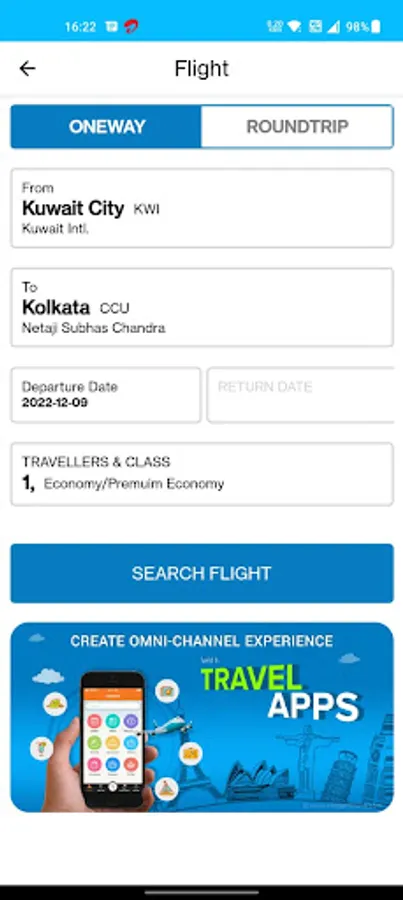Click the SEARCH FLIGHT button
403x900 pixels.
(202, 573)
